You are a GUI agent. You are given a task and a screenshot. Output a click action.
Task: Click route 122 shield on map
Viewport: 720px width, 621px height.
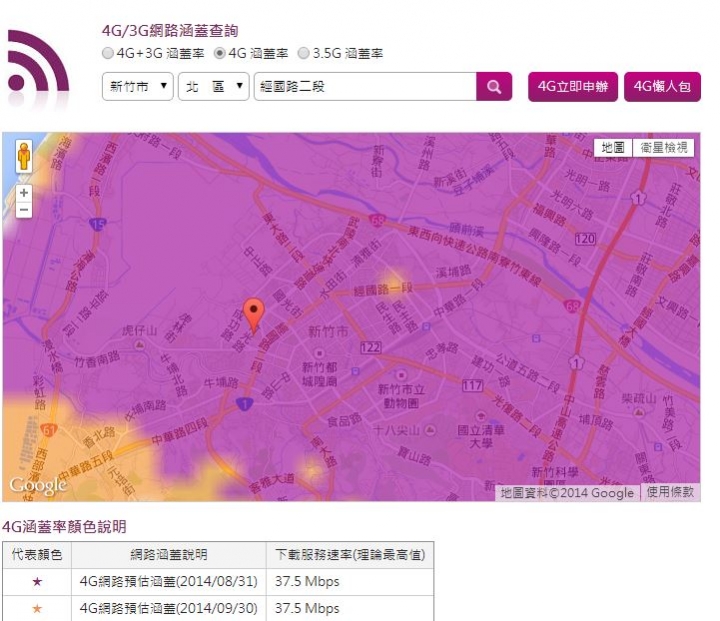(x=370, y=347)
